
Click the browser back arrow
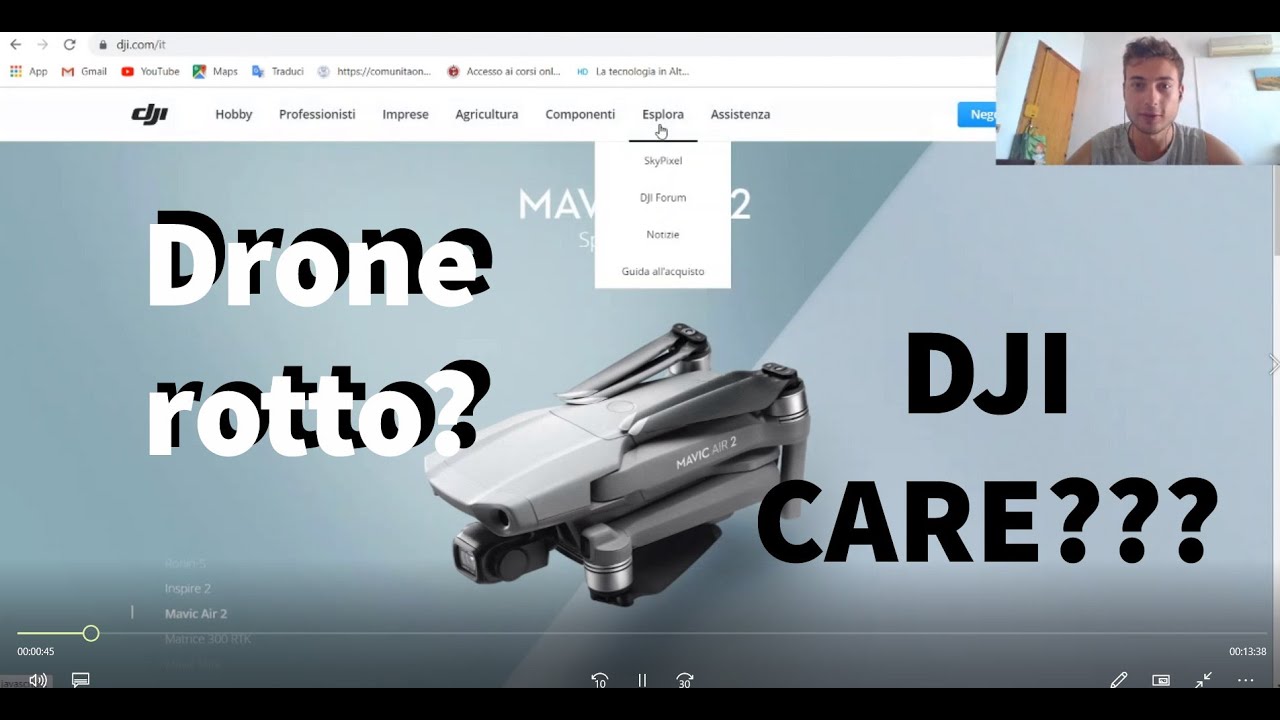[x=15, y=45]
